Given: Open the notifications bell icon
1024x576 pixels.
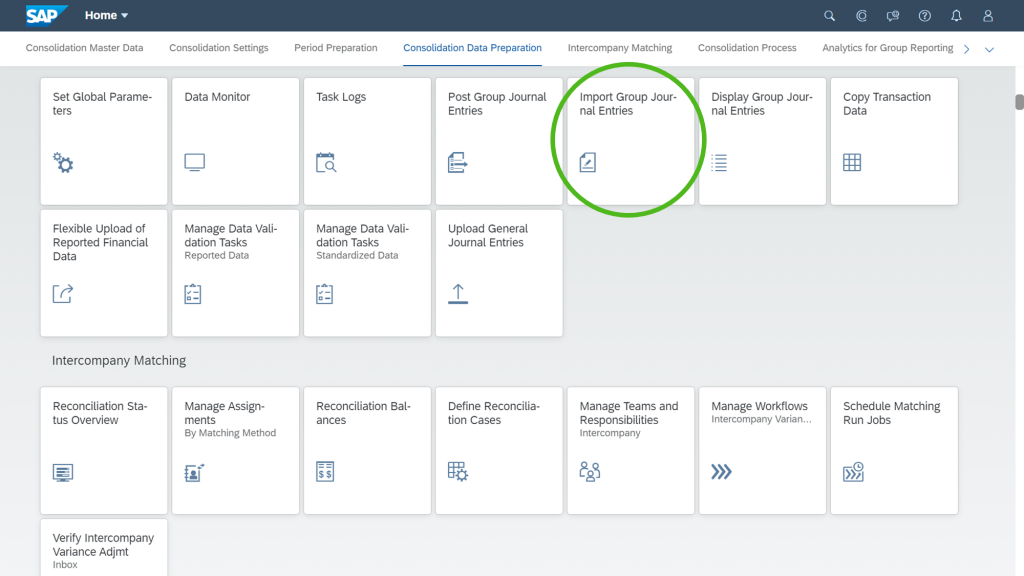Looking at the screenshot, I should coord(956,16).
